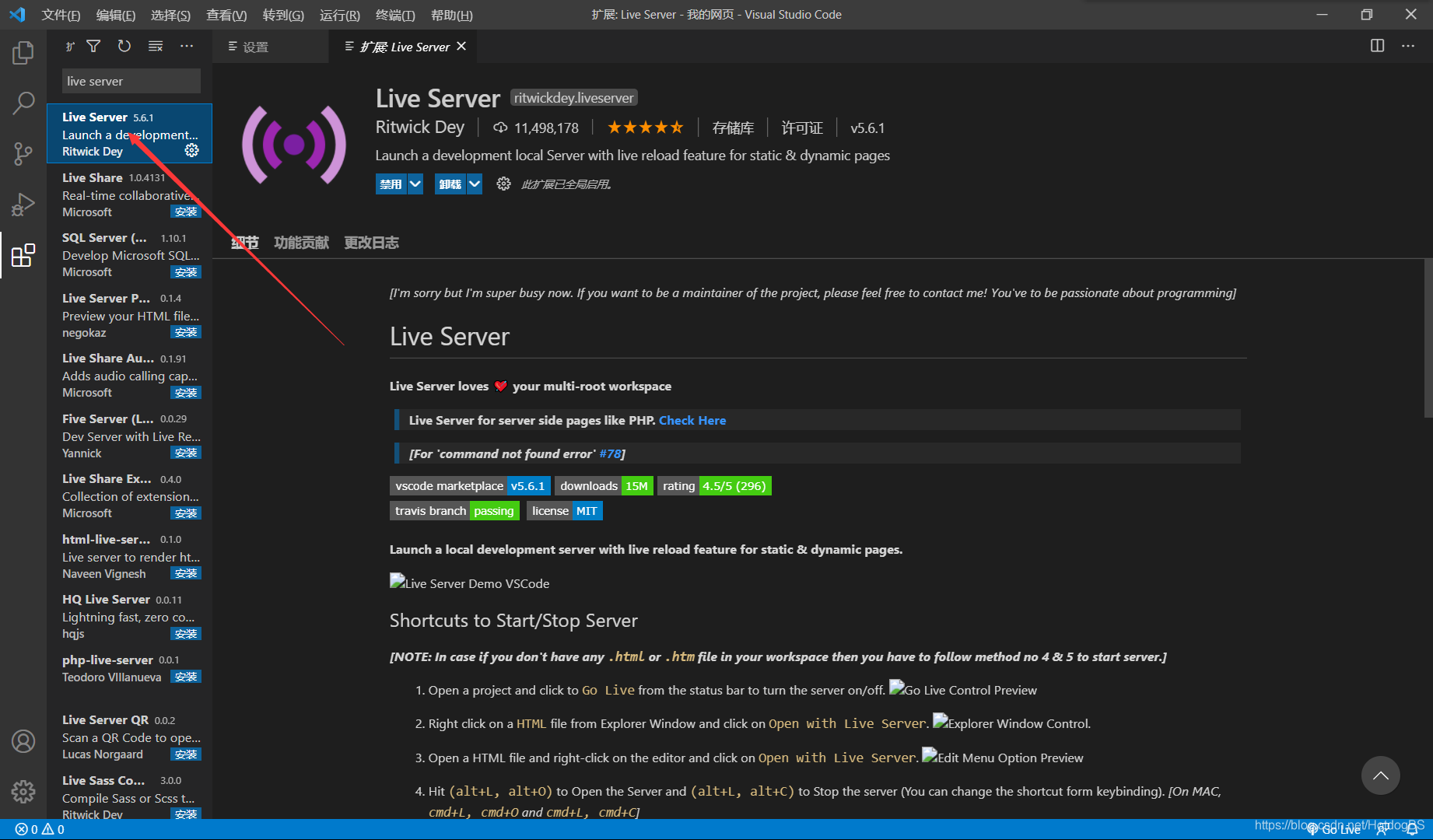This screenshot has width=1433, height=840.
Task: Click the vscode marketplace v5.6.1 badge
Action: [x=470, y=486]
